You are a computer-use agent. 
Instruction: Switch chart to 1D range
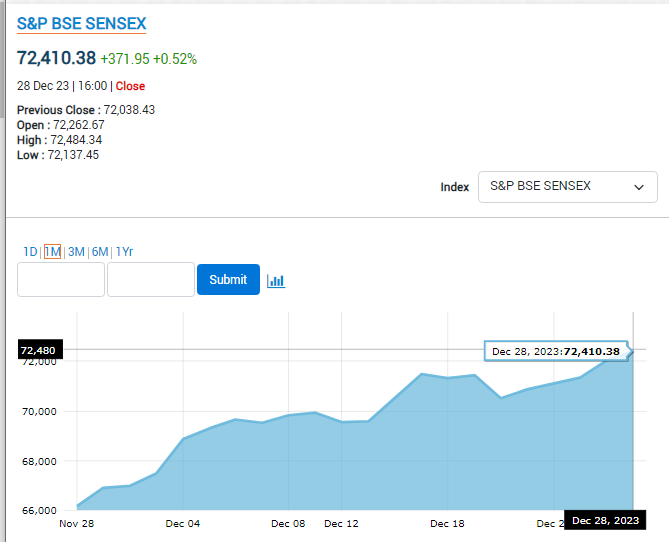(x=30, y=252)
